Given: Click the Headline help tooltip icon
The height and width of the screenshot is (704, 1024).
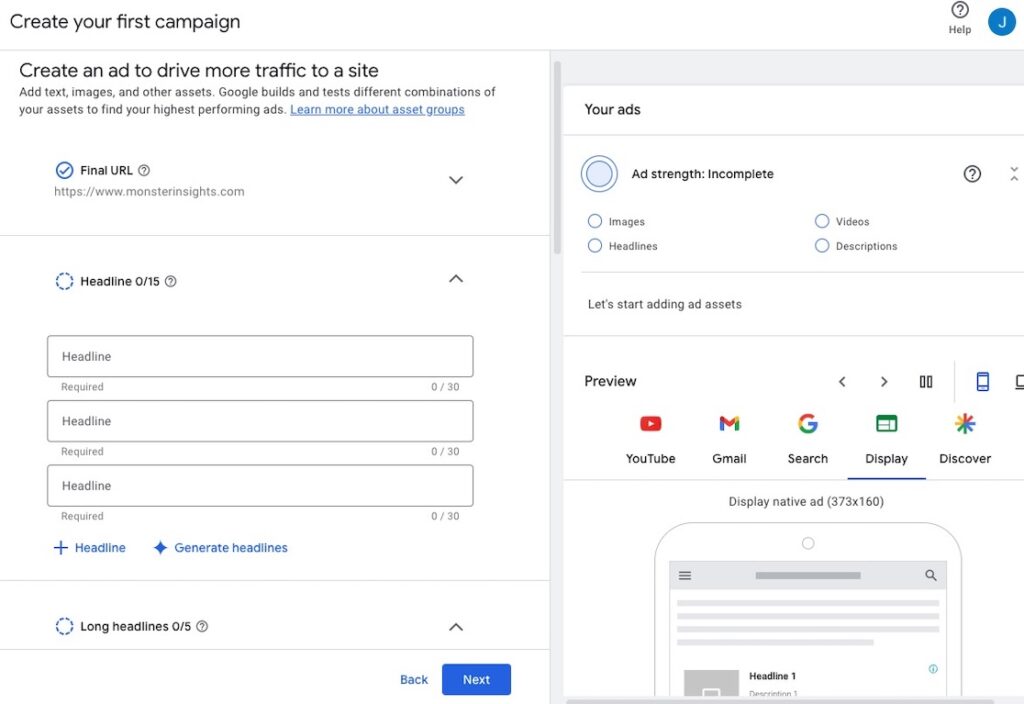Looking at the screenshot, I should point(170,282).
